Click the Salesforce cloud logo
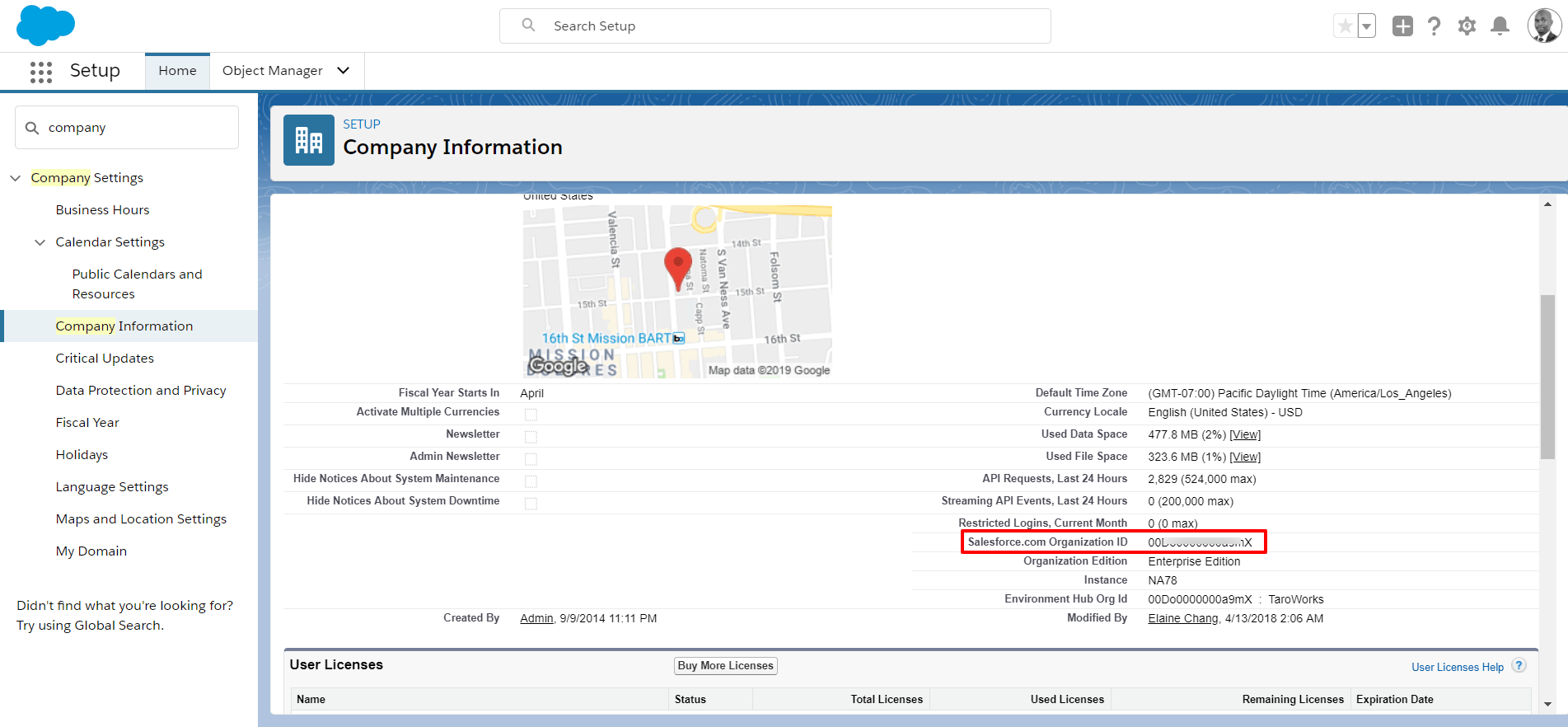The height and width of the screenshot is (727, 1568). point(45,26)
